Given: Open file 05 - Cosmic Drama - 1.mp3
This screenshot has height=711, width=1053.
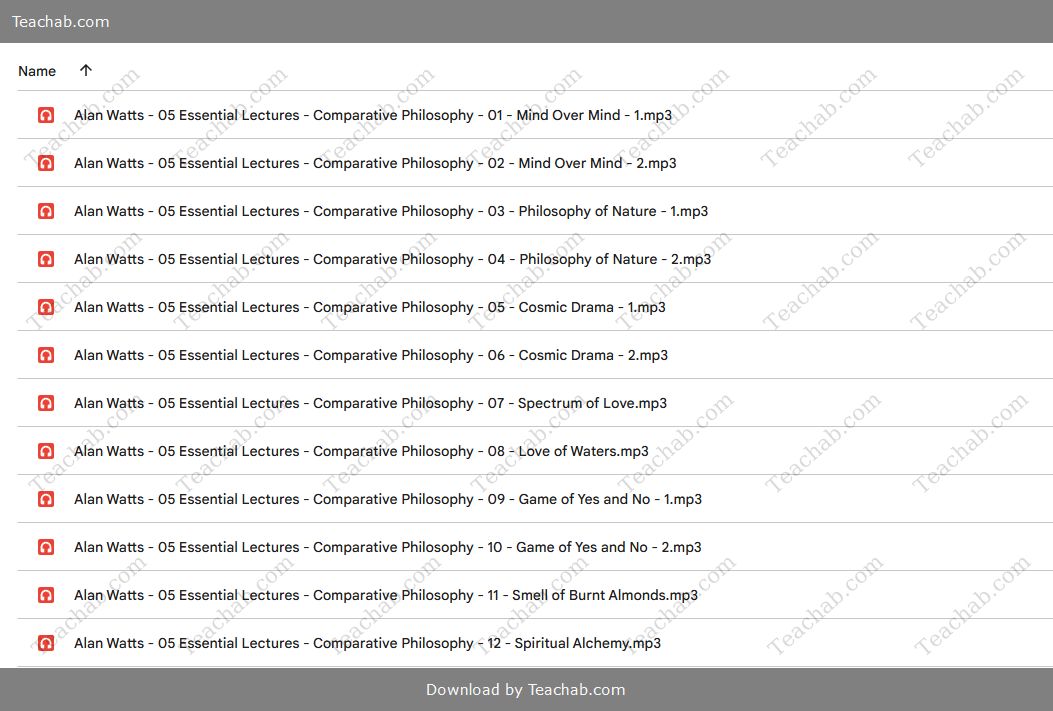Looking at the screenshot, I should pos(369,307).
